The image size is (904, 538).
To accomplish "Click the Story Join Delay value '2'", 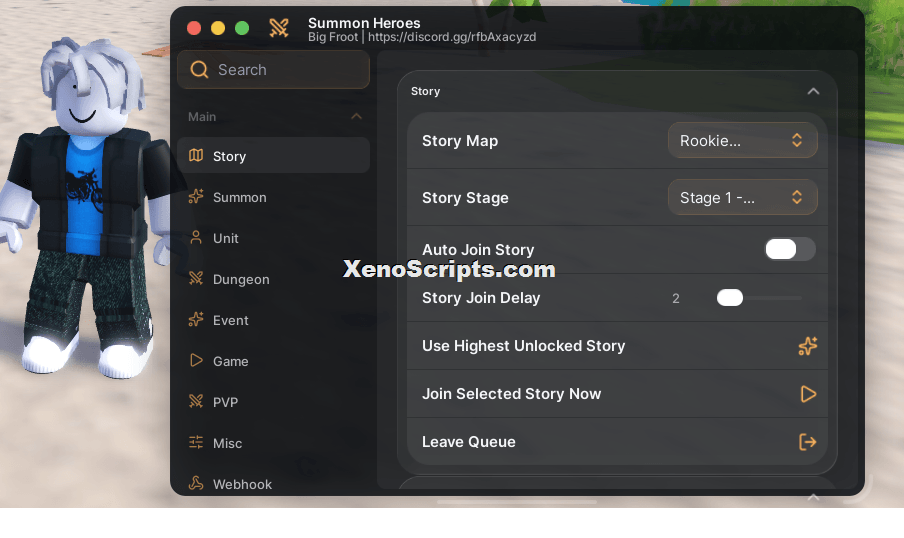I will (x=676, y=299).
